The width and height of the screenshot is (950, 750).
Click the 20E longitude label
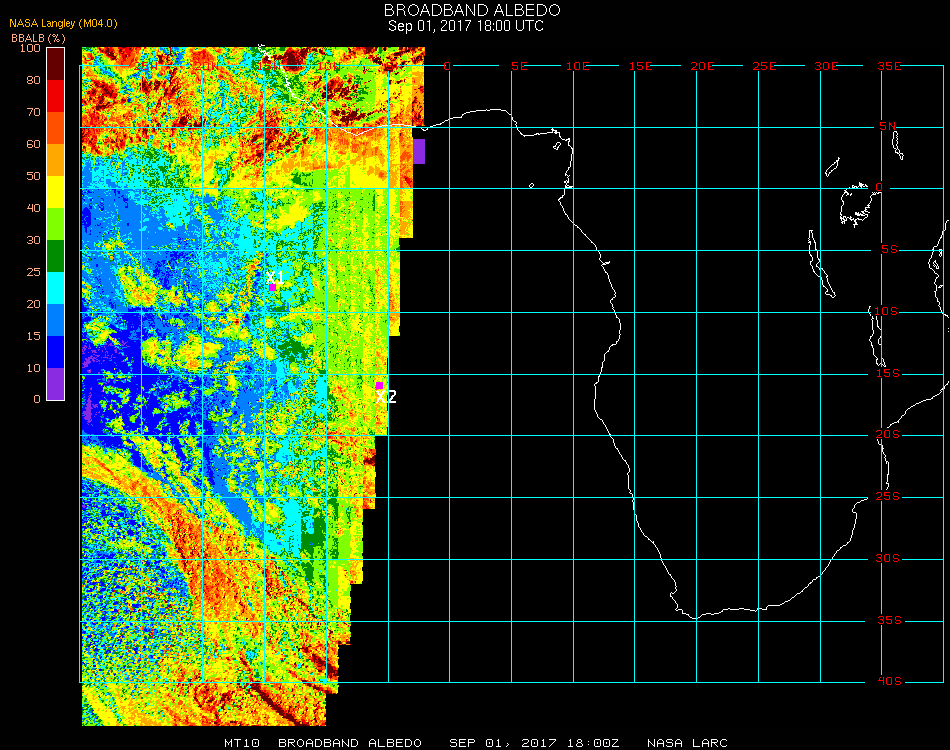[702, 66]
